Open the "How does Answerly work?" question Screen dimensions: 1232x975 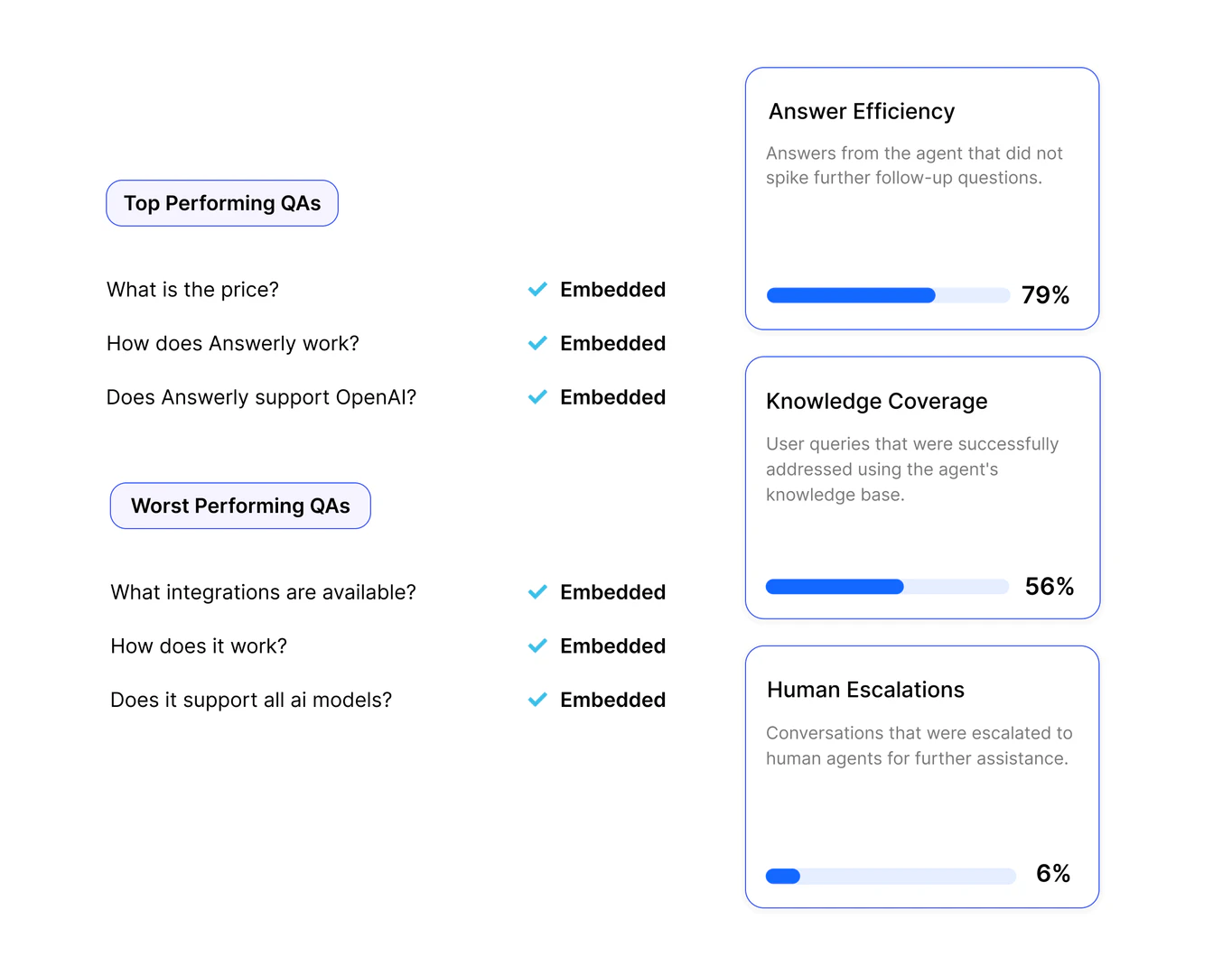tap(232, 343)
